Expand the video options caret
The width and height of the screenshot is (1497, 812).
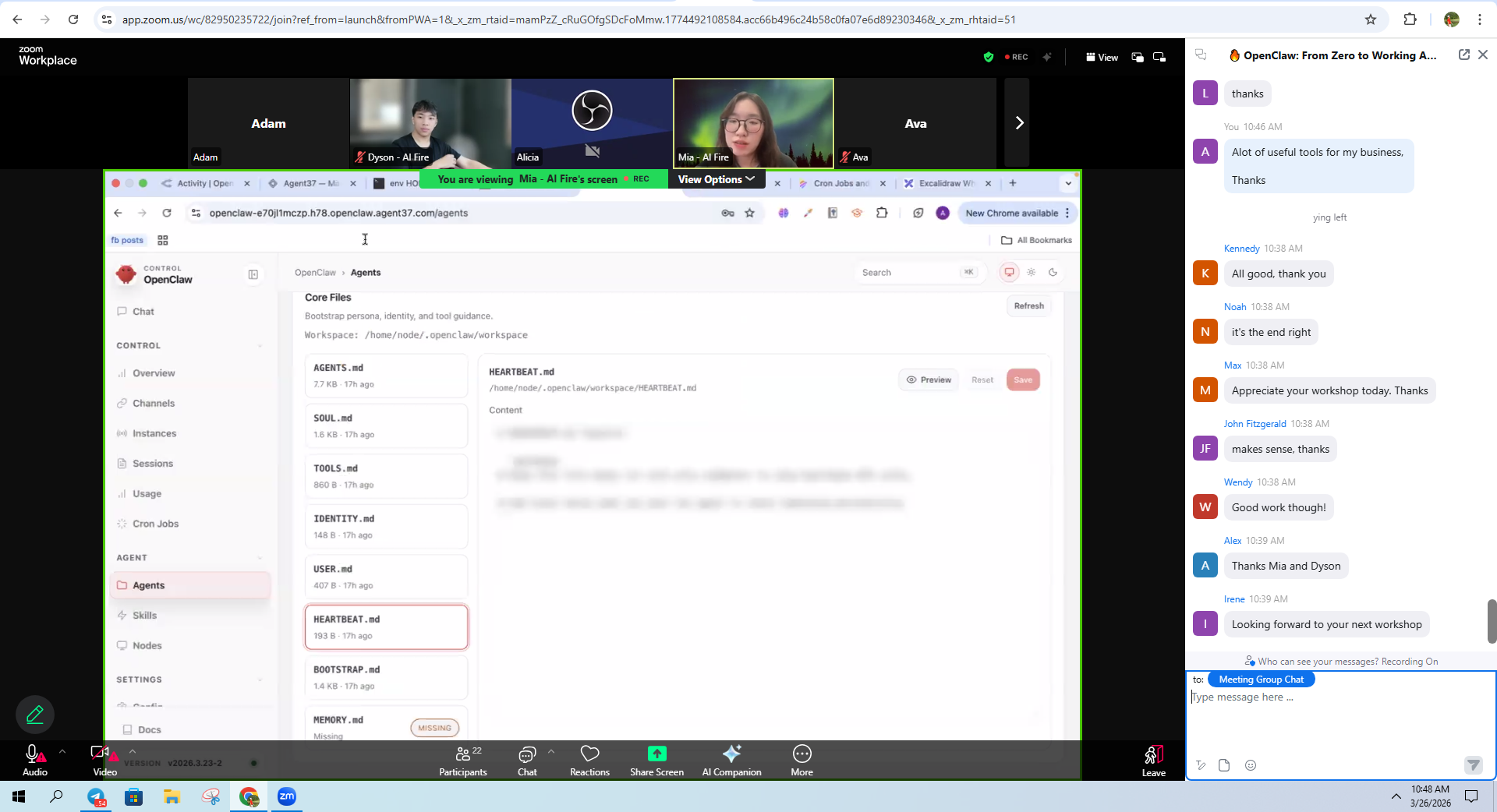(133, 752)
